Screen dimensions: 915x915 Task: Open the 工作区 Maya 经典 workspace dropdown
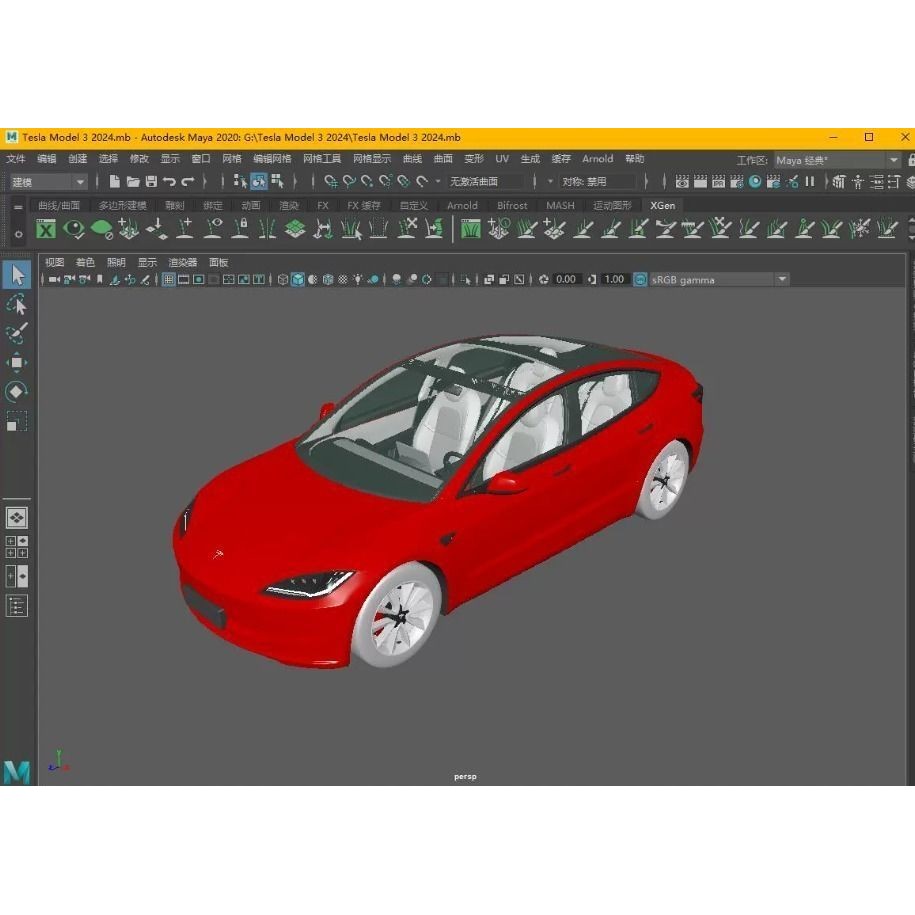click(837, 160)
